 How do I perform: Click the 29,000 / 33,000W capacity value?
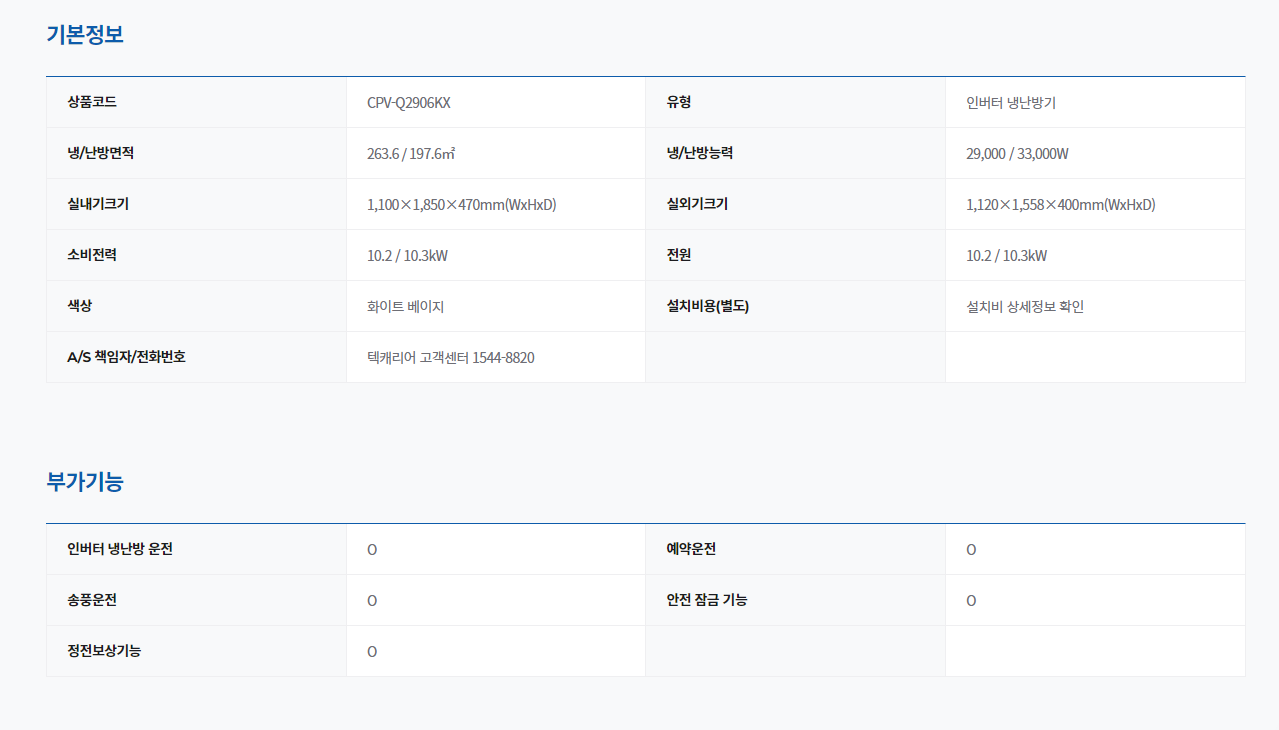click(x=1017, y=154)
